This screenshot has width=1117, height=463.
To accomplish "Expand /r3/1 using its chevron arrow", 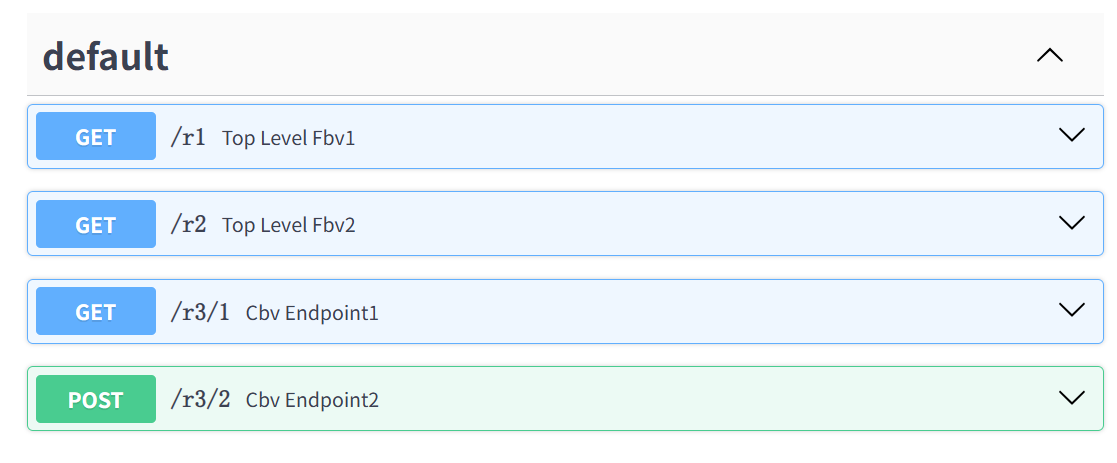I will (1071, 310).
